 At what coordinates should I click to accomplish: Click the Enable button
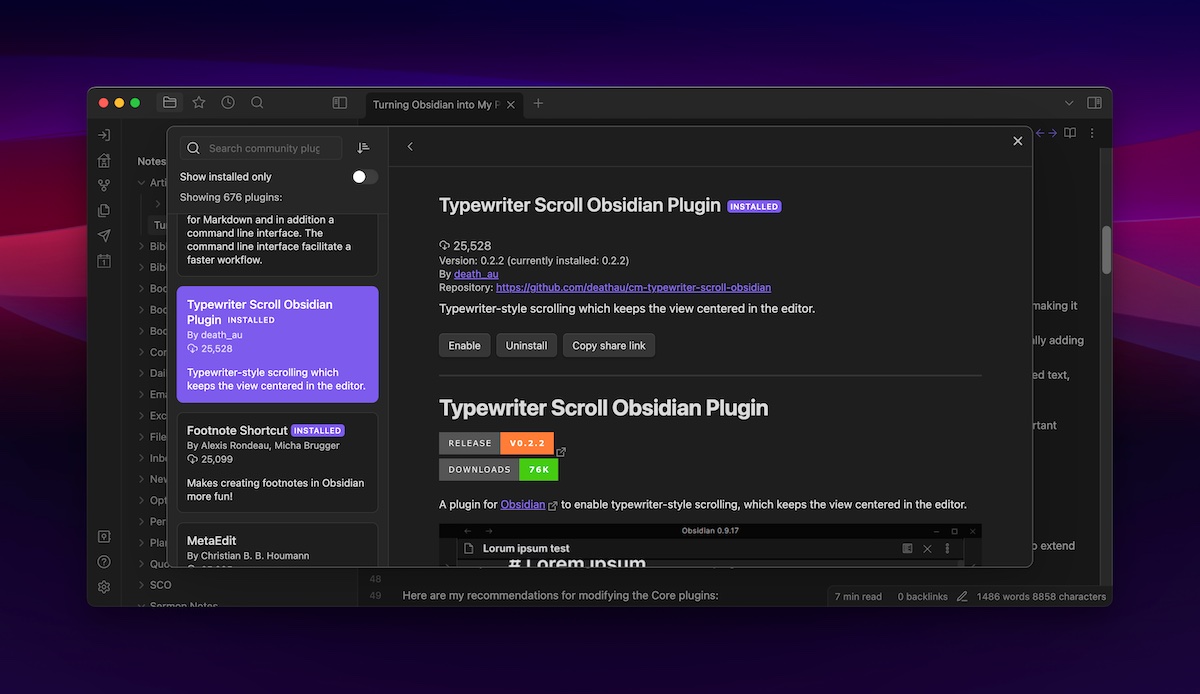(x=464, y=345)
